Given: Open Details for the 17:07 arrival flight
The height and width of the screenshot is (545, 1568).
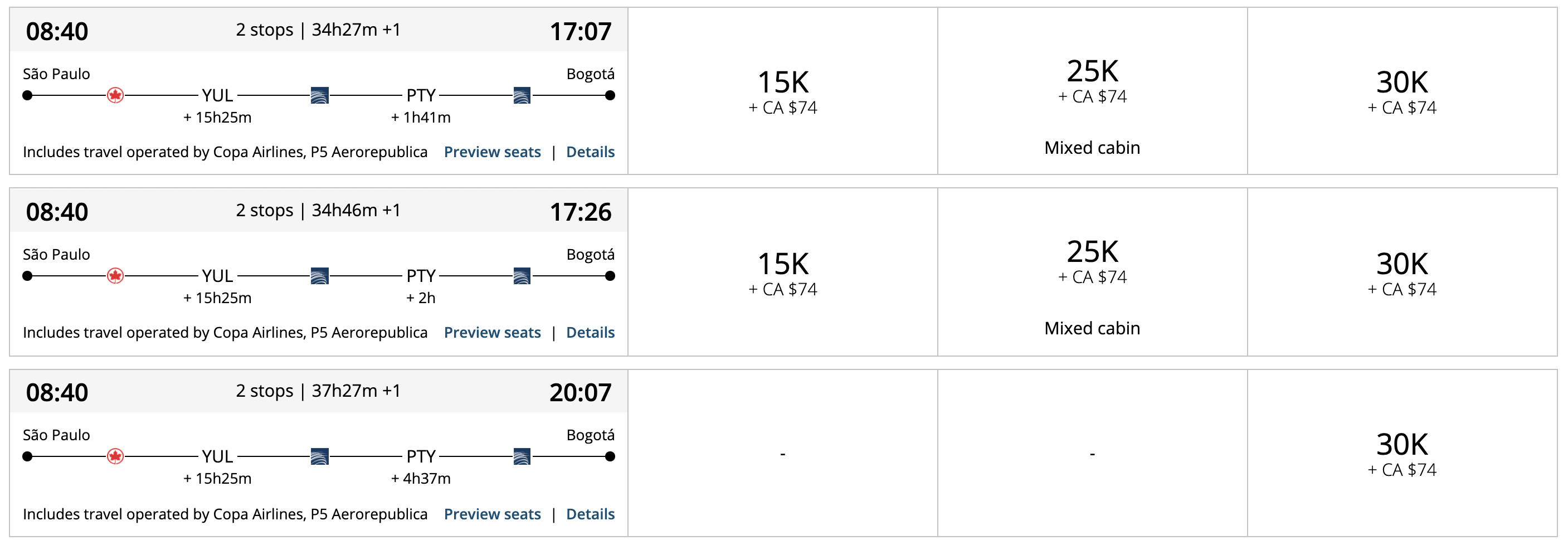Looking at the screenshot, I should (x=590, y=152).
